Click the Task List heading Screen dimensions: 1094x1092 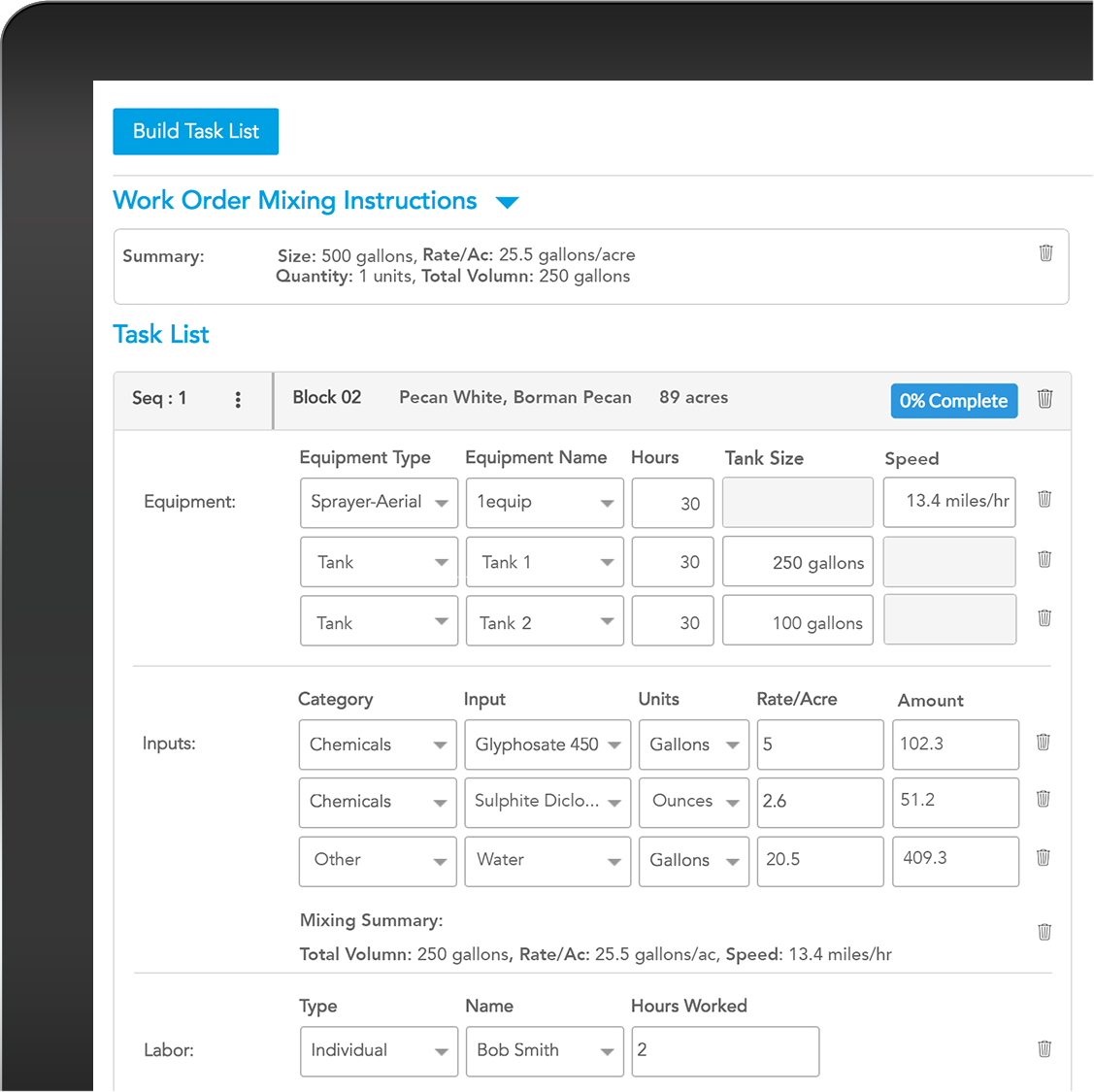click(x=160, y=334)
